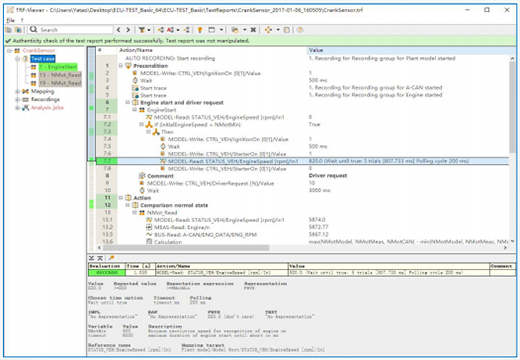This screenshot has width=520, height=360.
Task: Collapse the If InitialEngineSpeed row
Action: [142, 124]
